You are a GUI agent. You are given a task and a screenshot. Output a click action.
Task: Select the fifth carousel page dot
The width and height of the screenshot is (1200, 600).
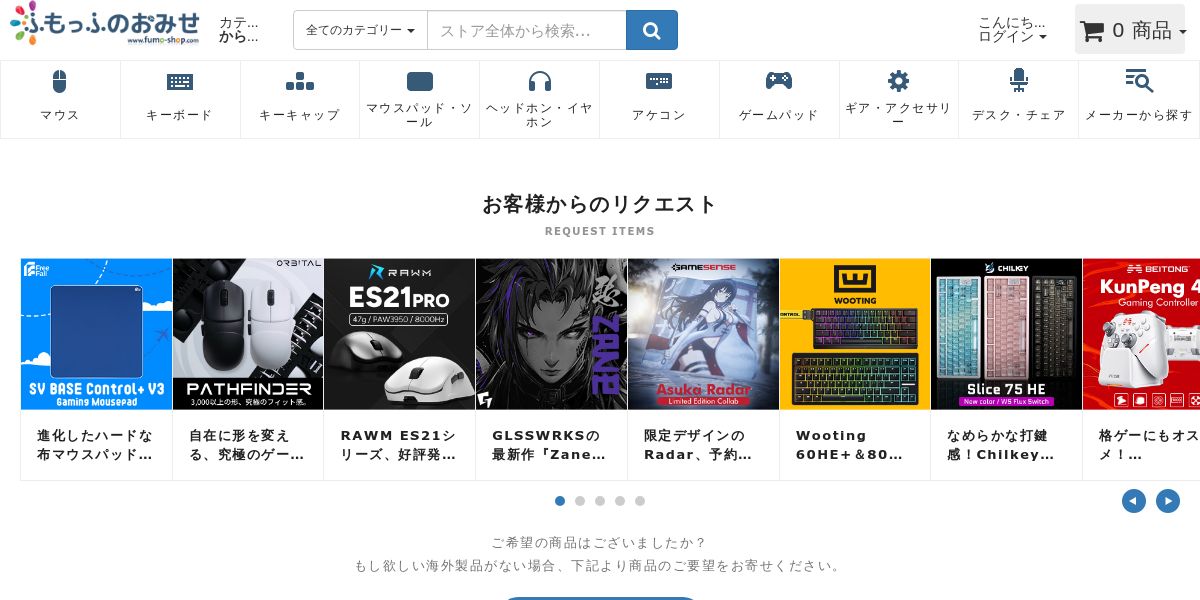pos(640,501)
